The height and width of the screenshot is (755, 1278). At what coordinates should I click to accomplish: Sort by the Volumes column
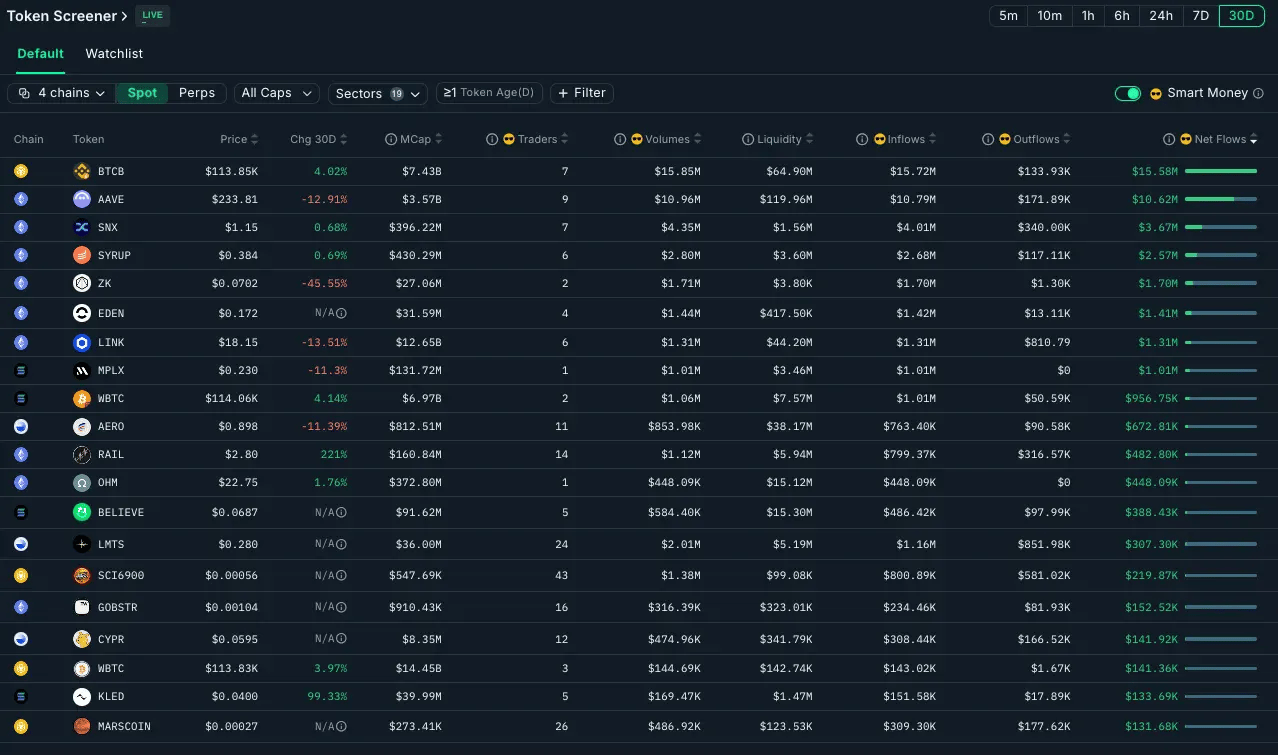[x=673, y=139]
